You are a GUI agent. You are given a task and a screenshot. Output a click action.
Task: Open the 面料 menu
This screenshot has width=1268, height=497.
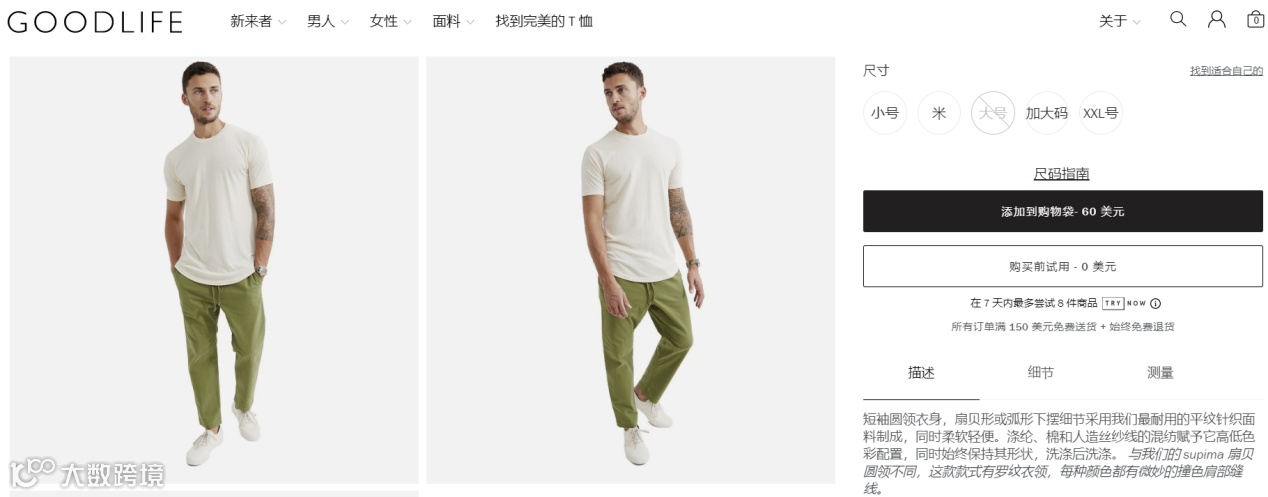coord(453,21)
